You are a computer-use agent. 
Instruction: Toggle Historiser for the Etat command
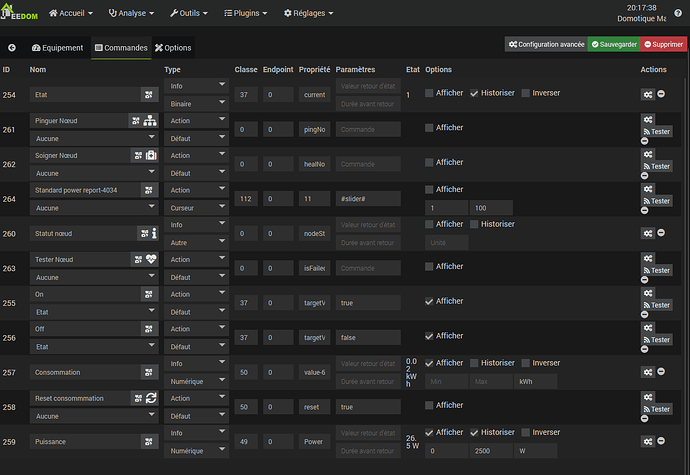tap(474, 93)
